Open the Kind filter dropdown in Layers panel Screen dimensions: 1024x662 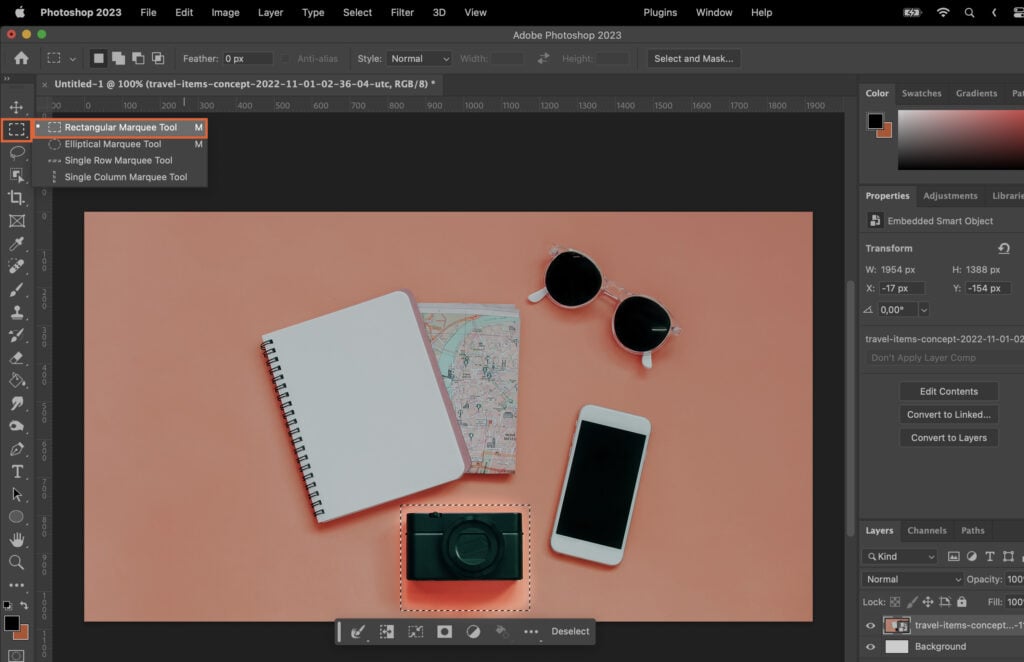(898, 555)
